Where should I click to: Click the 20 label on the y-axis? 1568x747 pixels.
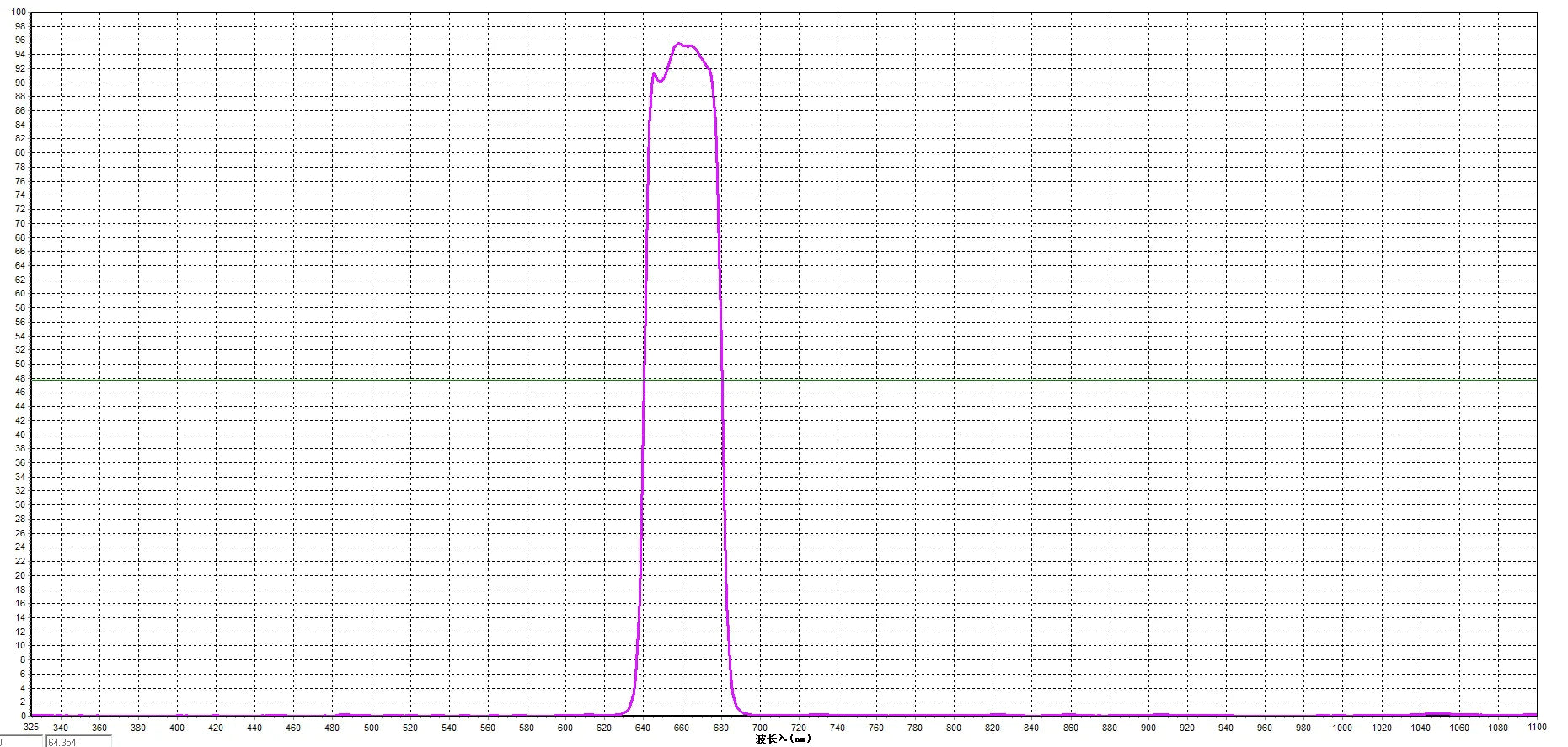click(21, 575)
